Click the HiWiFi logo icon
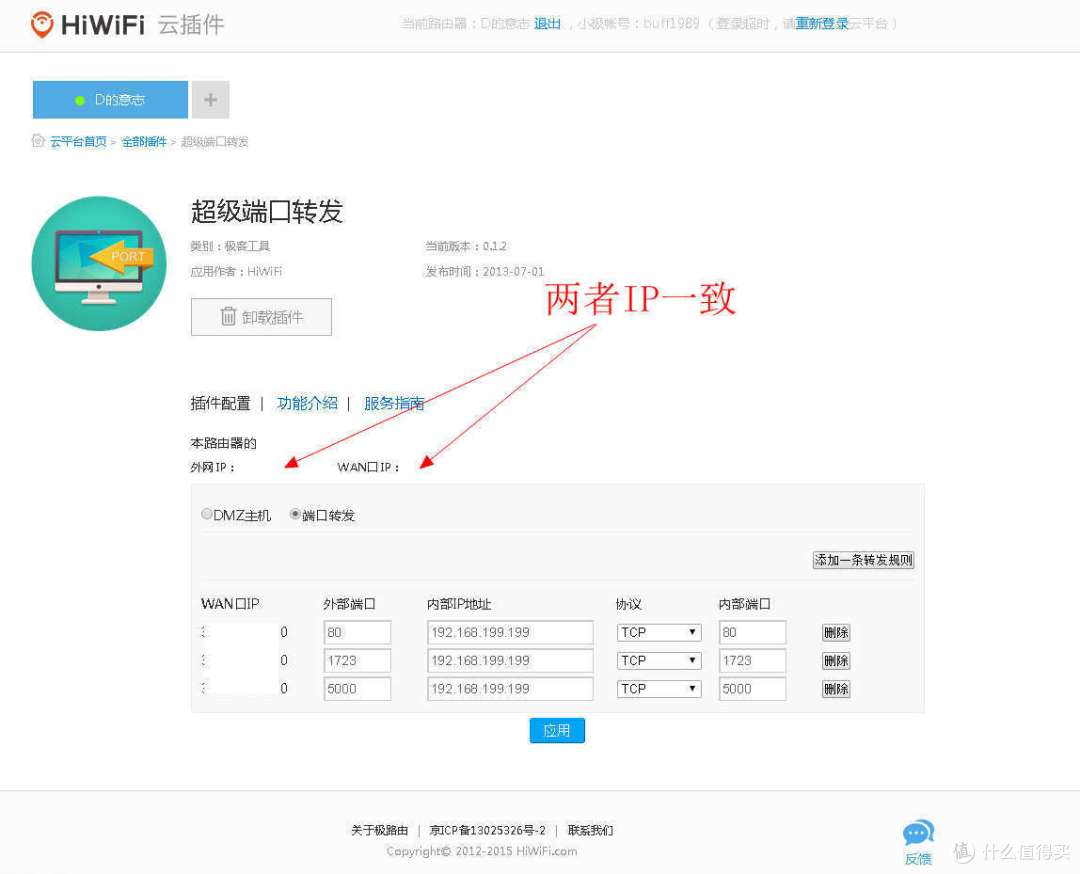 tap(42, 24)
